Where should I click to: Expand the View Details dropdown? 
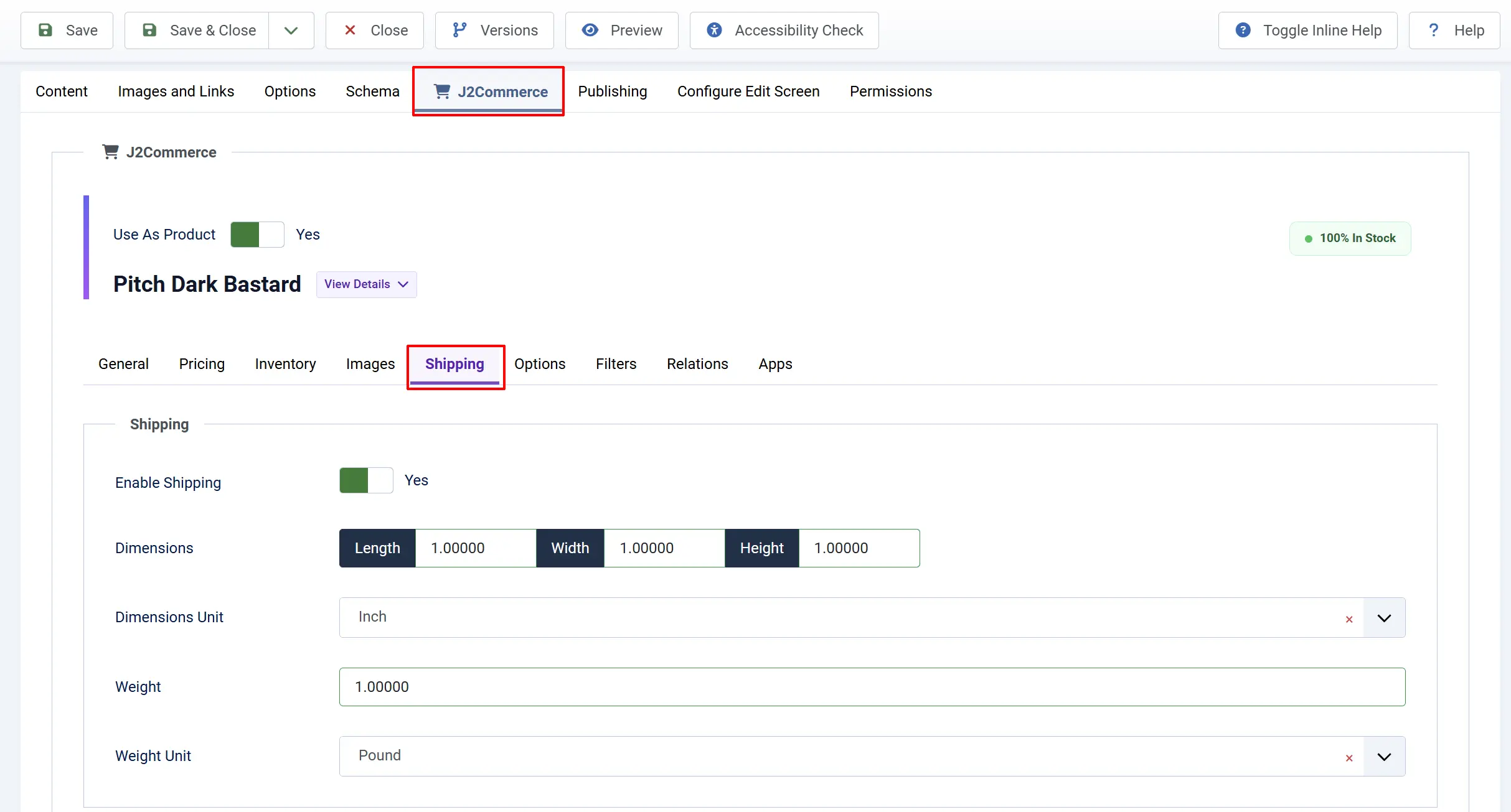[x=366, y=284]
